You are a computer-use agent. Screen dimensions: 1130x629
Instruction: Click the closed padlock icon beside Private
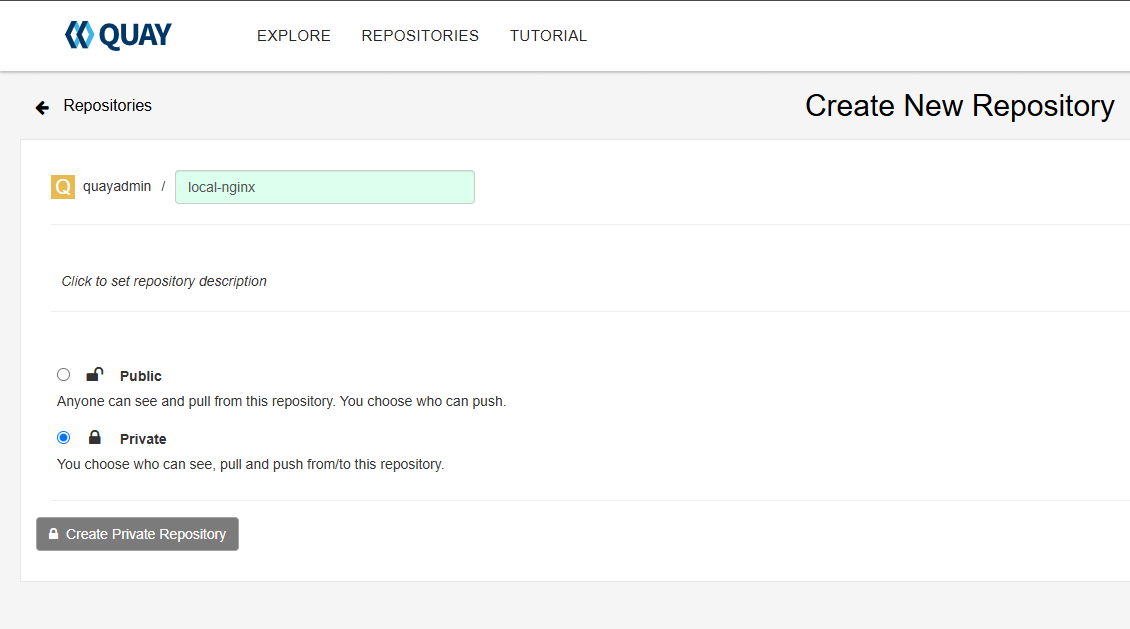click(x=95, y=437)
